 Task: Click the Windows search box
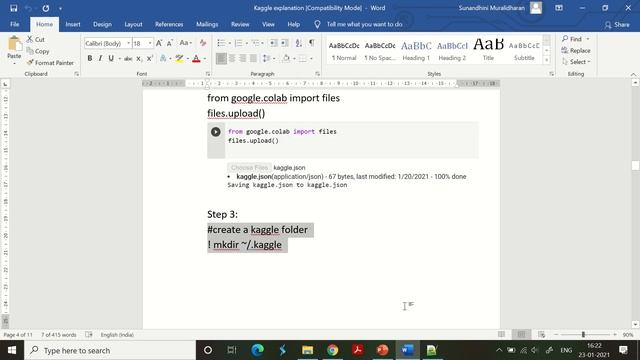pyautogui.click(x=110, y=350)
